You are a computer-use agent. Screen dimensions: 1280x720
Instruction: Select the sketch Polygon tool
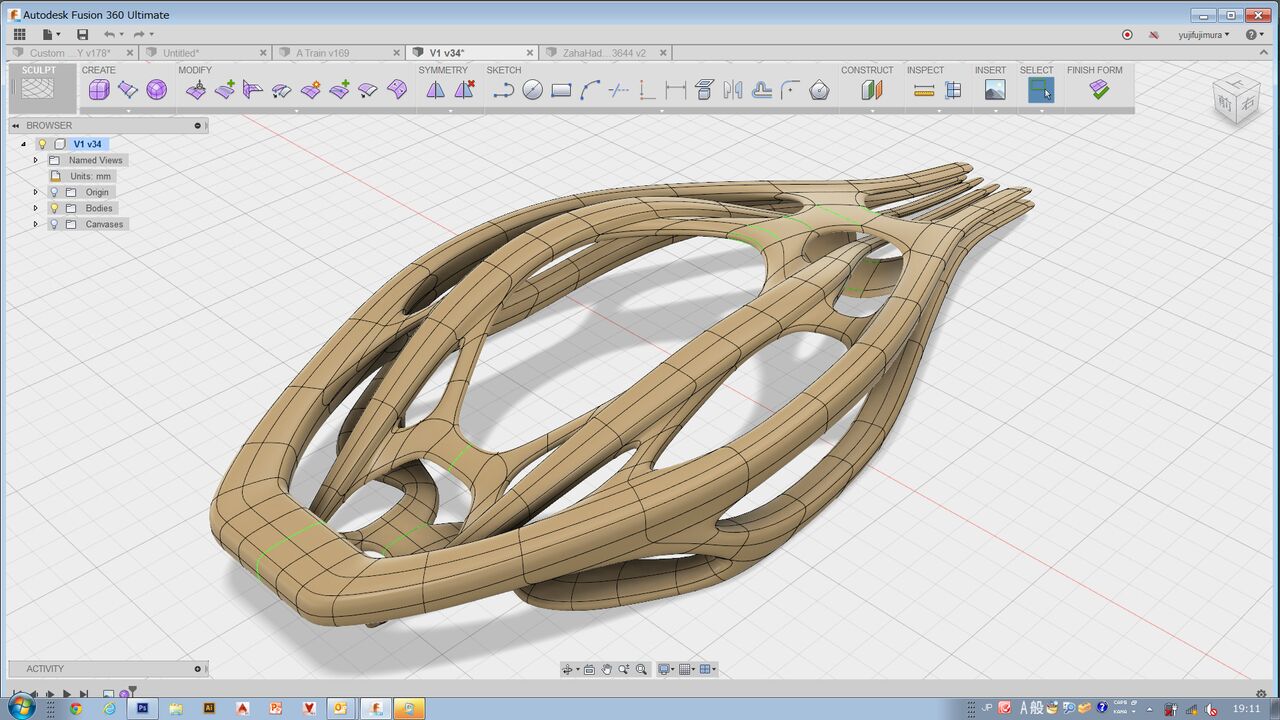point(819,90)
